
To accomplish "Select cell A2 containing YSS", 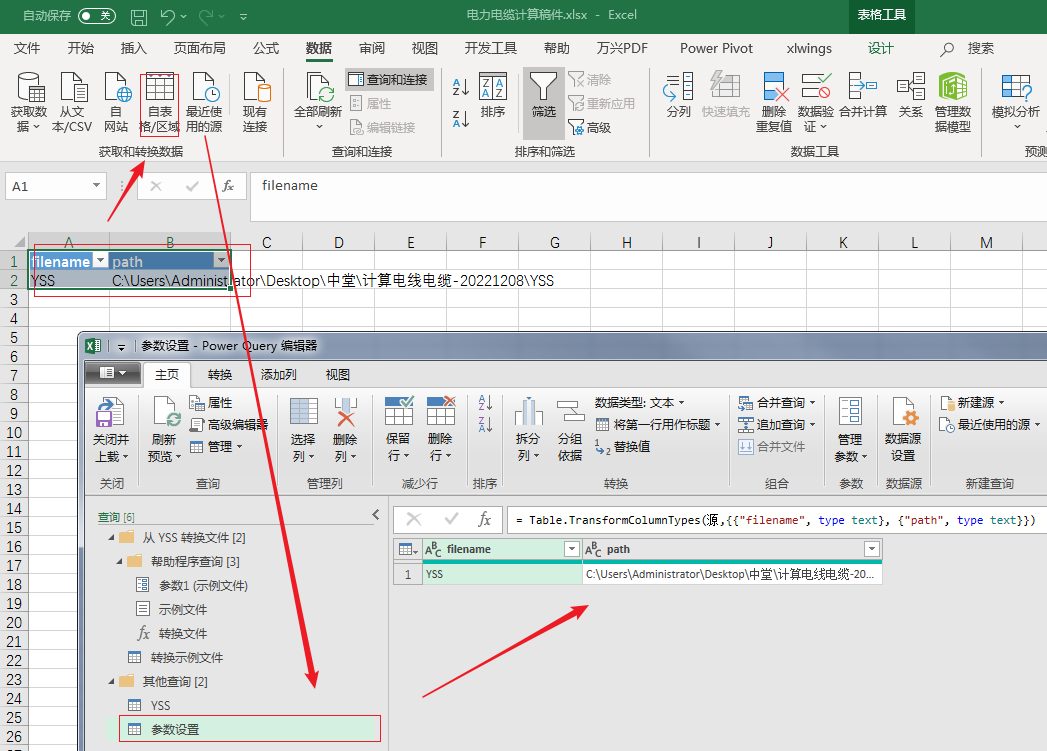I will [68, 280].
